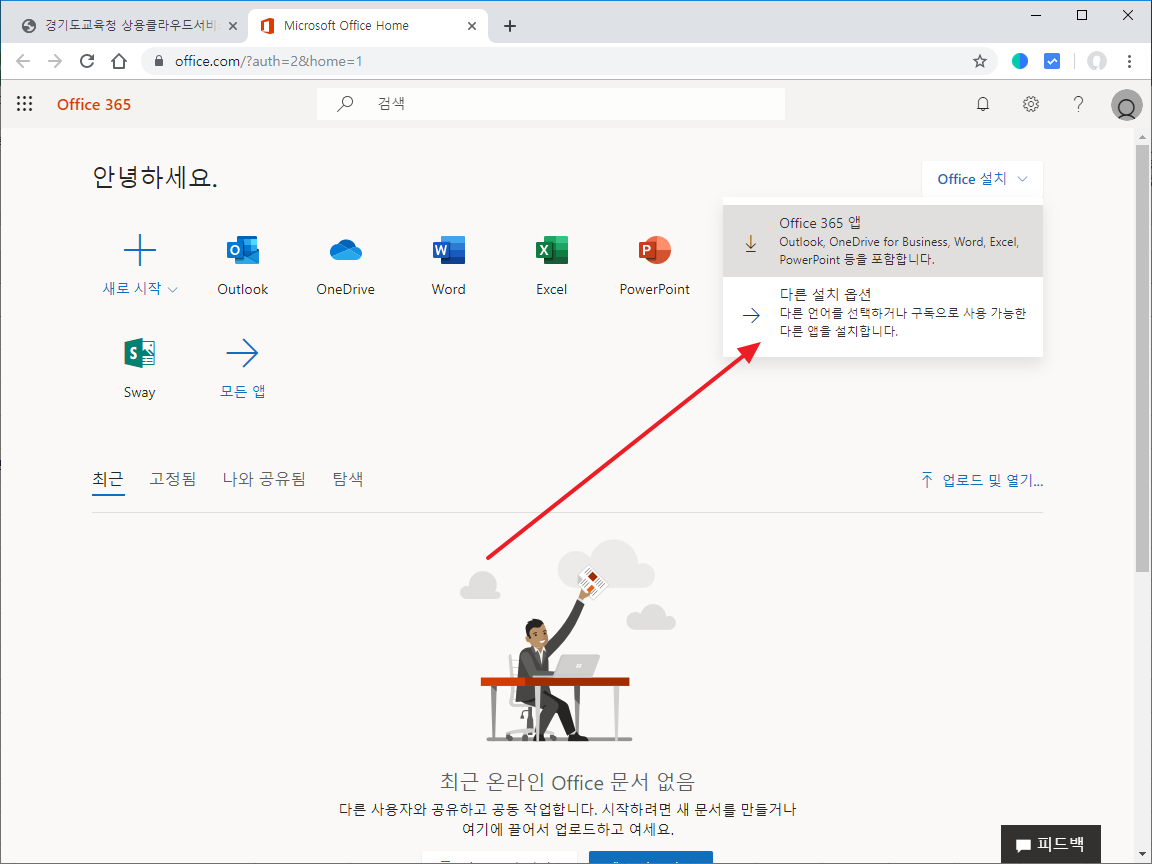
Task: Open the notifications bell
Action: coord(983,104)
